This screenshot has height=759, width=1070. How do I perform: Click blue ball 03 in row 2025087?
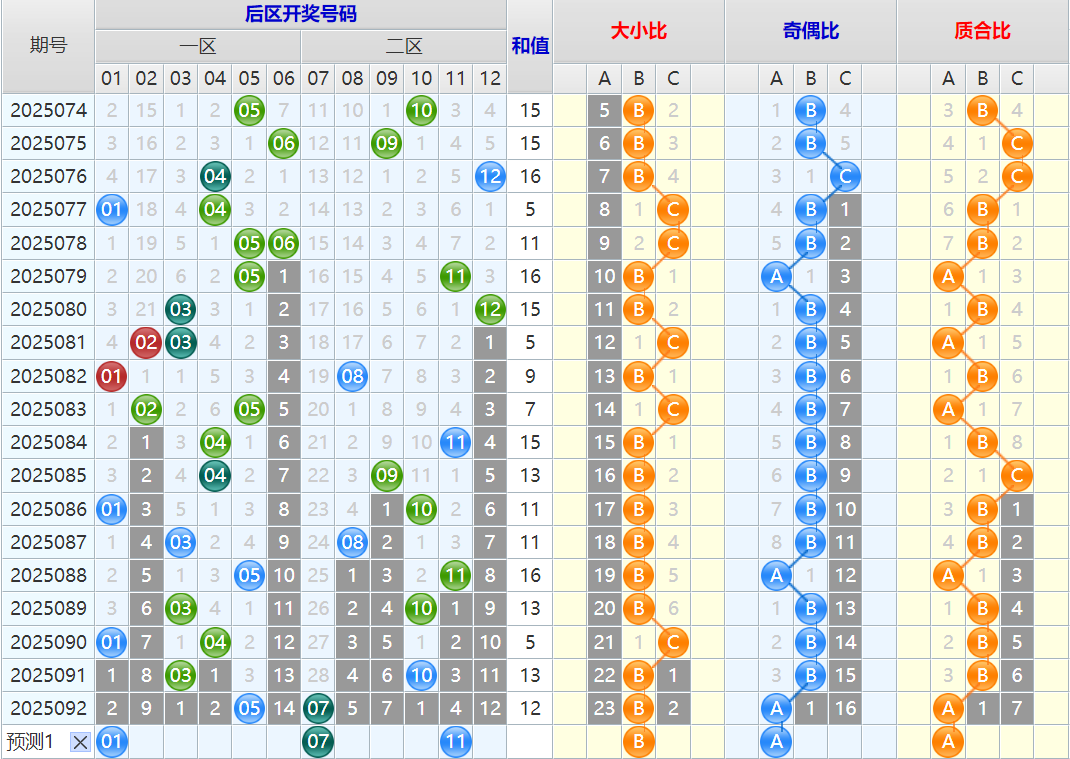point(181,542)
